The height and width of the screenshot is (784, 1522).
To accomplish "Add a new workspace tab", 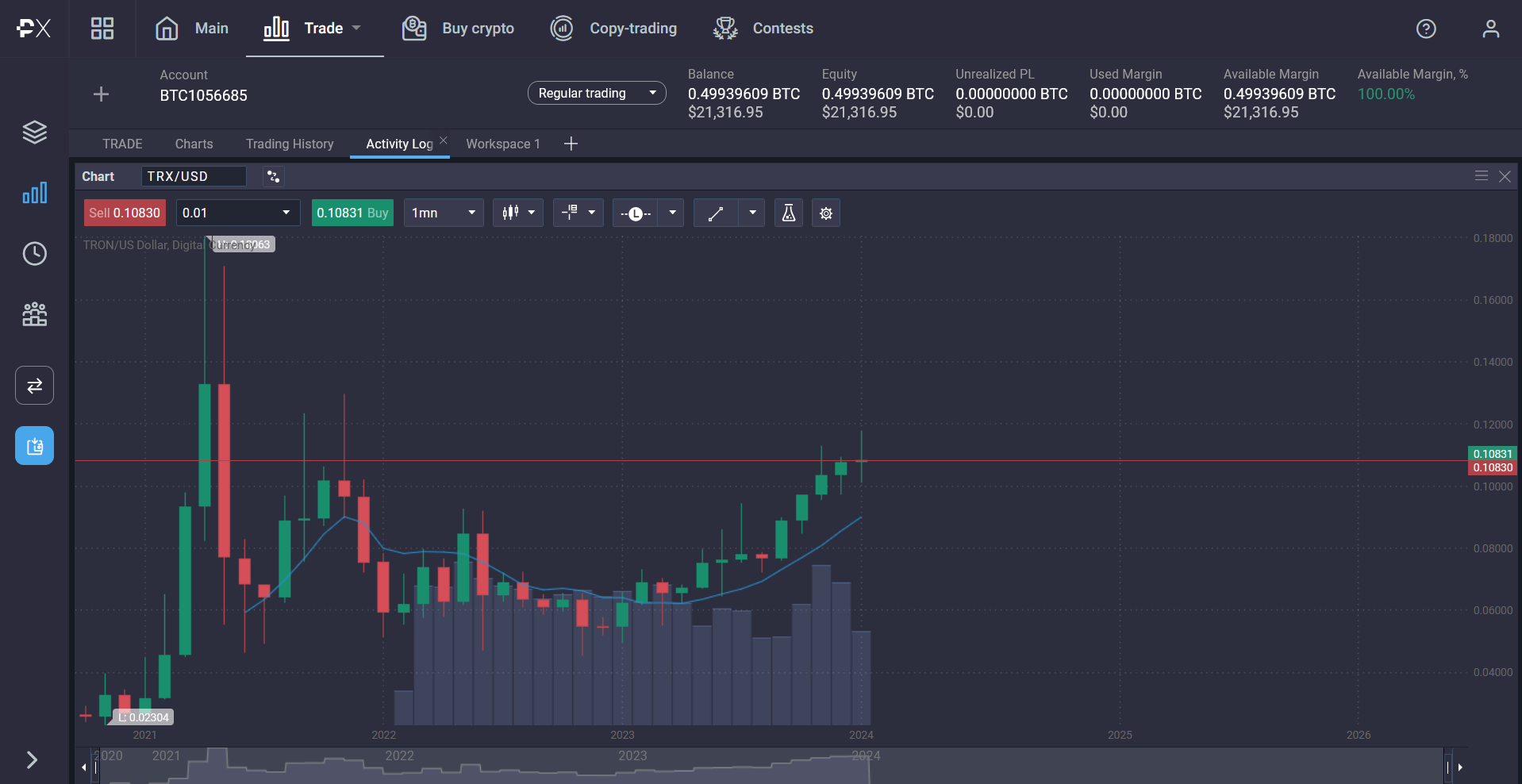I will 571,144.
